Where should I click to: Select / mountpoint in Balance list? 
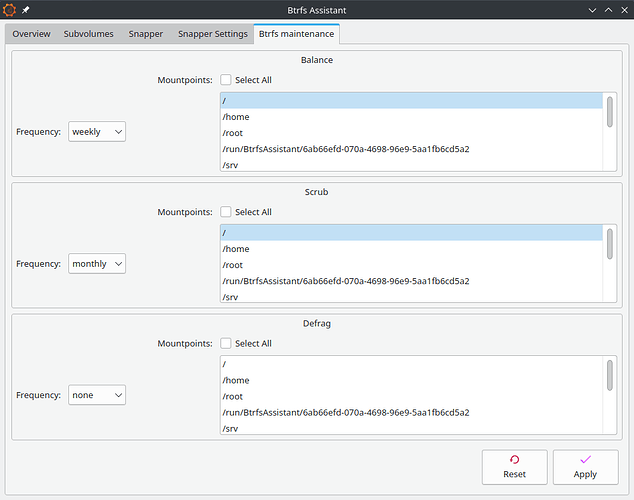(412, 101)
